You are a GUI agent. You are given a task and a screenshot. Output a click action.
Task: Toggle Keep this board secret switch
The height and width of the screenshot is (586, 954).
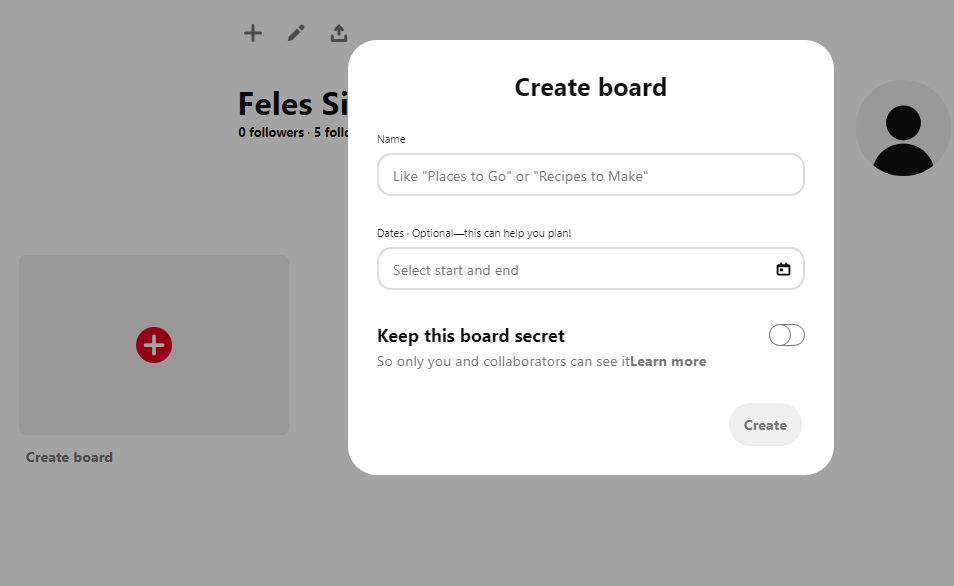(x=787, y=335)
